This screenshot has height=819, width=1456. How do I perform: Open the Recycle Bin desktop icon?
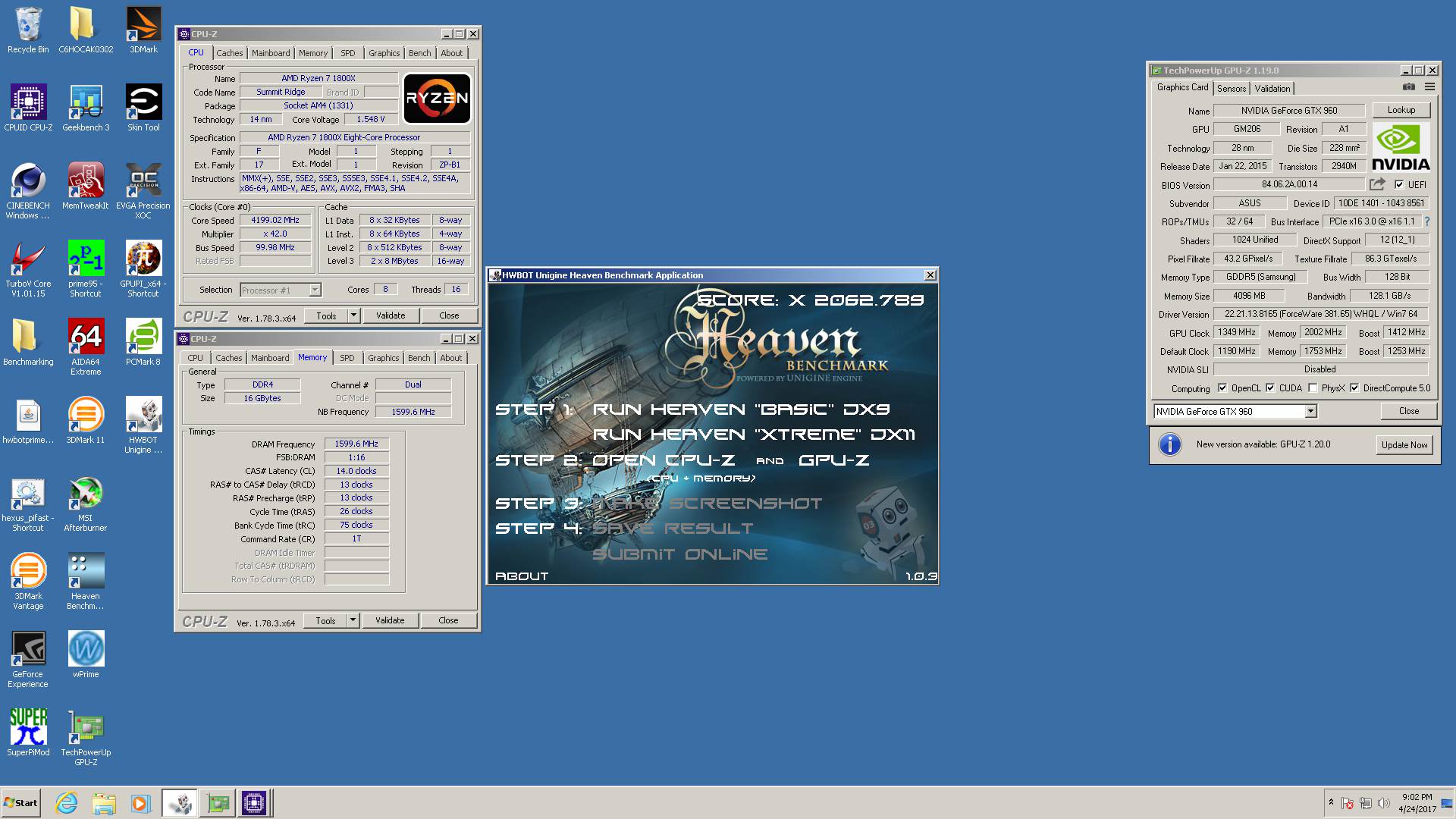tap(28, 30)
